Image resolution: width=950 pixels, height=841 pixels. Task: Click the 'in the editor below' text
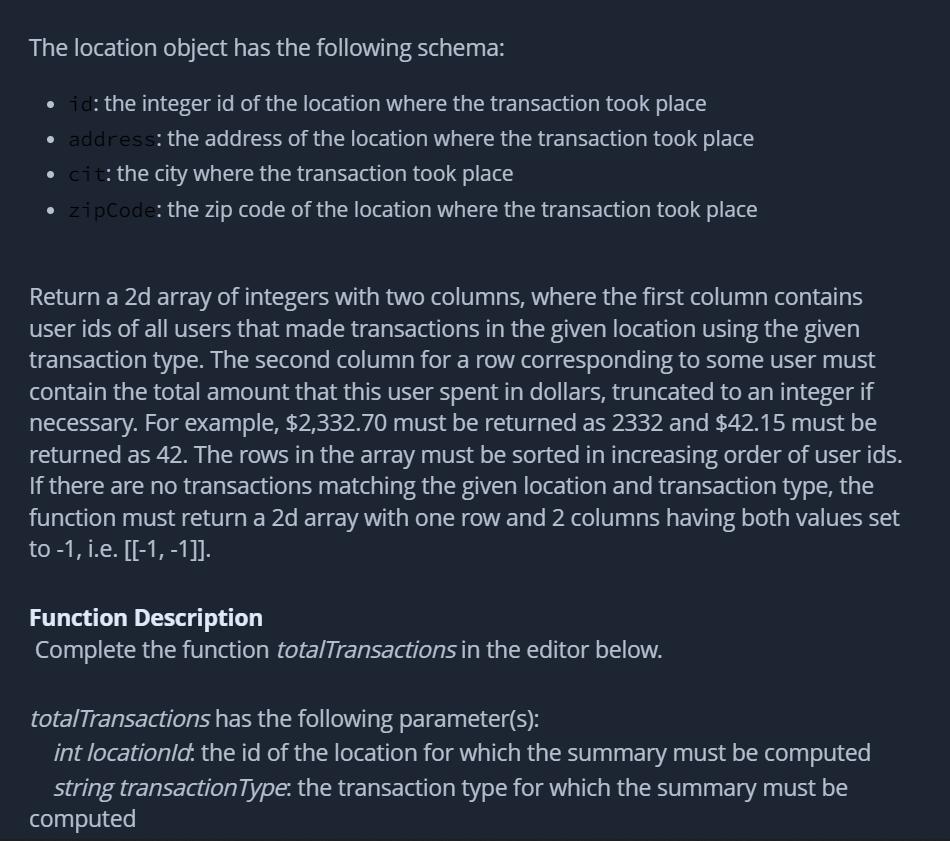coord(562,650)
